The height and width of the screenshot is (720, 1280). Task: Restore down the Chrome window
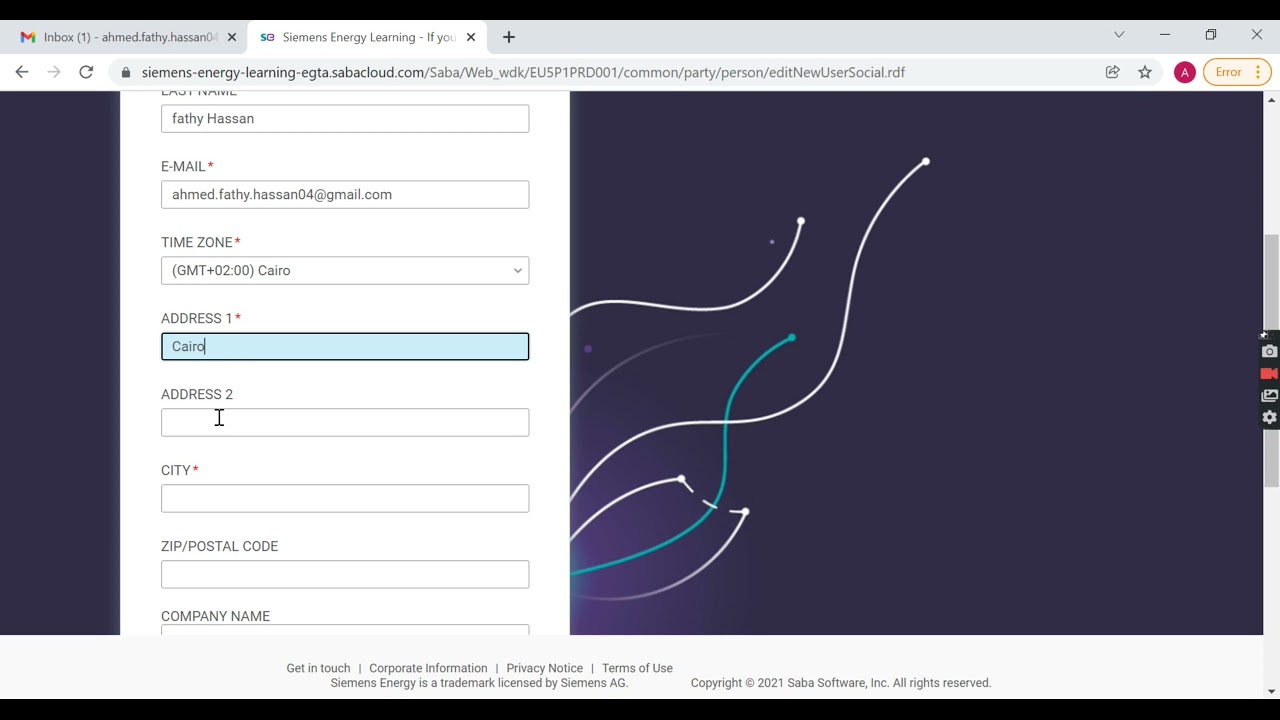pyautogui.click(x=1211, y=35)
